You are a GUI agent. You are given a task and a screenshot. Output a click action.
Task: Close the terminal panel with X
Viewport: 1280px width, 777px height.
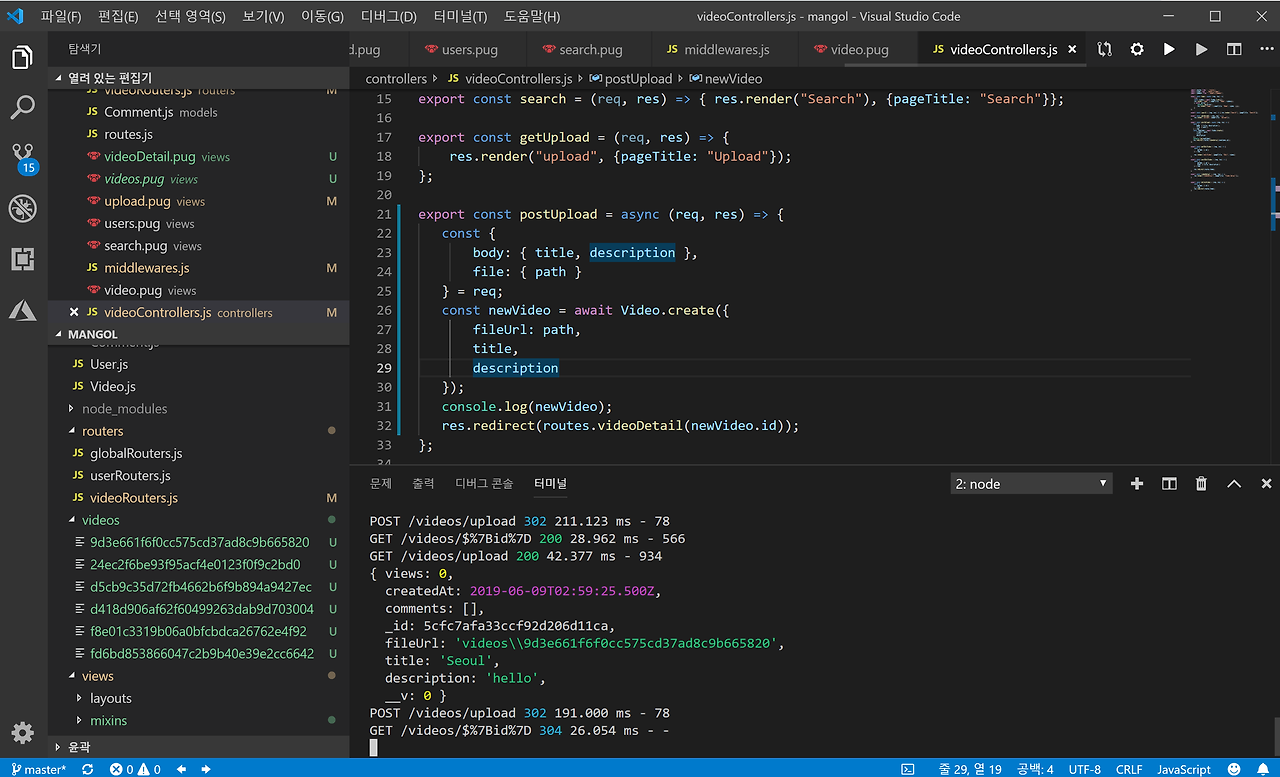[x=1266, y=484]
